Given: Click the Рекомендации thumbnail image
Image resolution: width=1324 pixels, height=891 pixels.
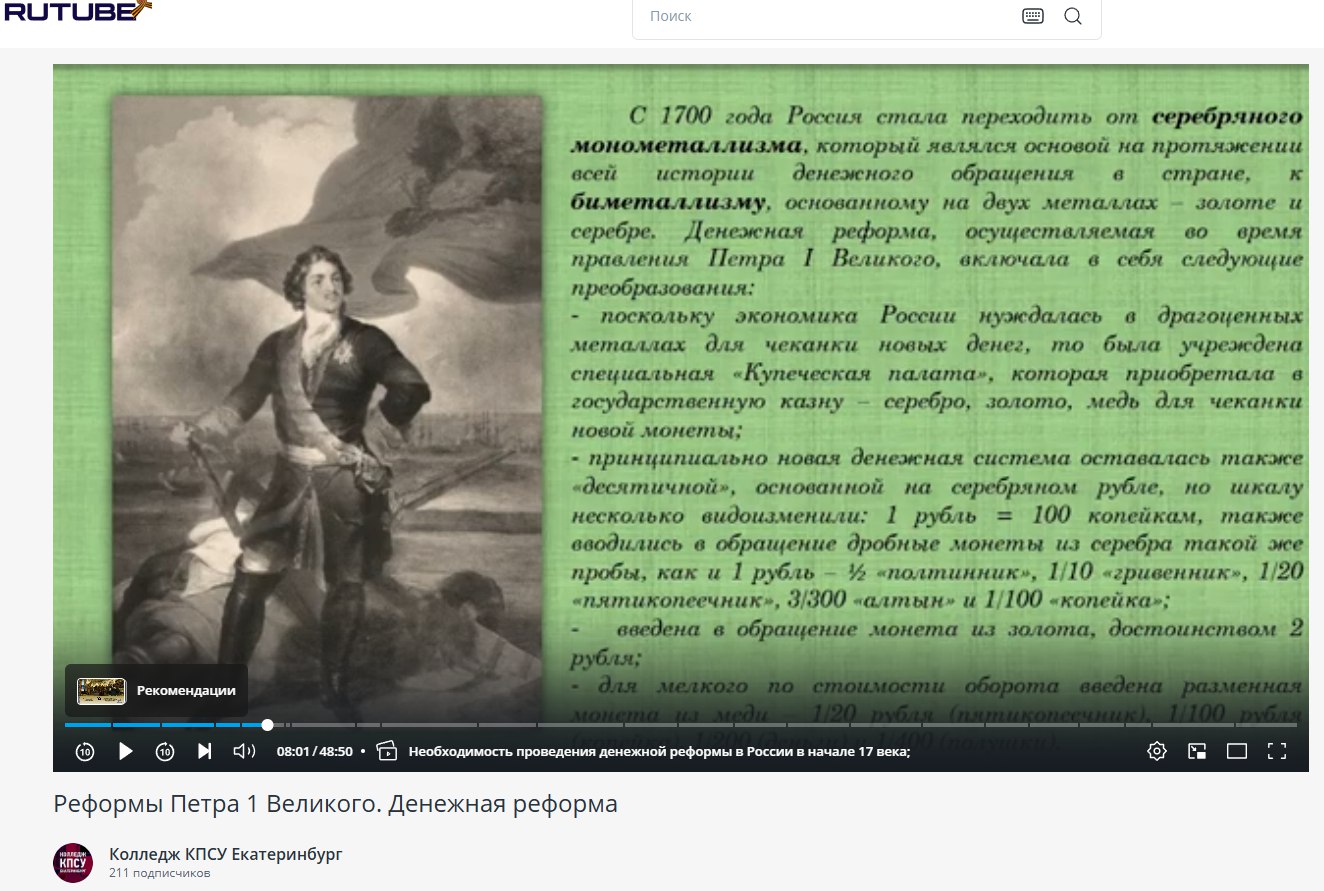Looking at the screenshot, I should [x=101, y=690].
